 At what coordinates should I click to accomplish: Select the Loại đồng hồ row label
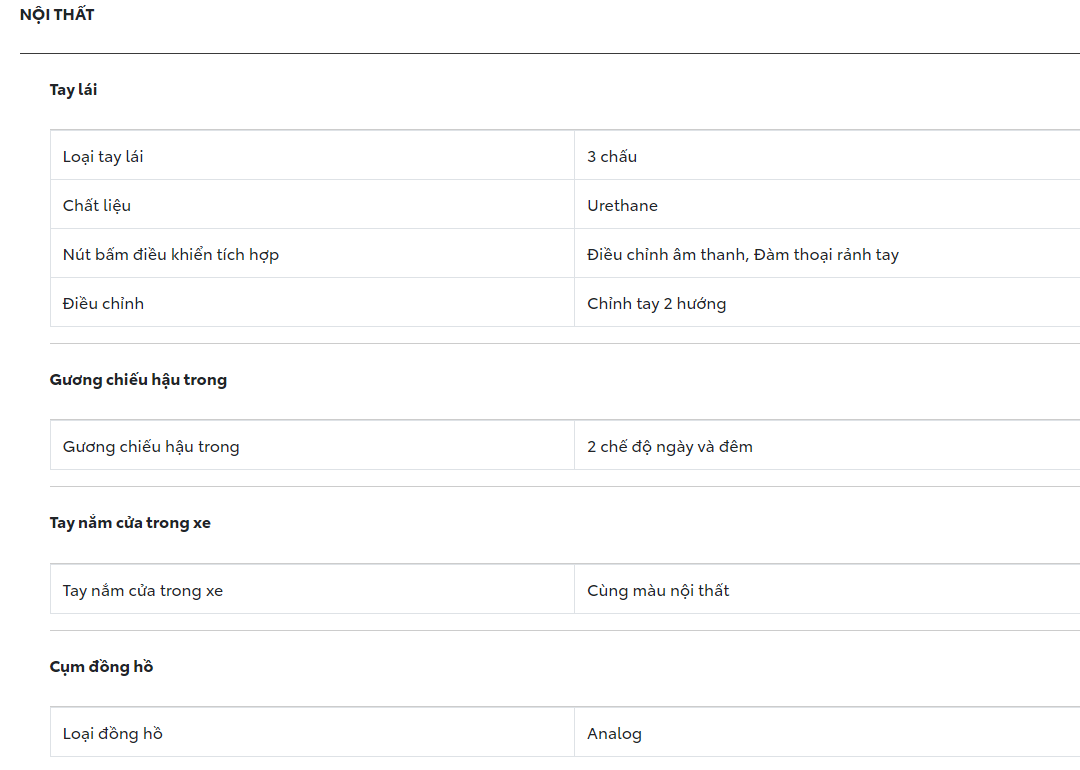(113, 733)
